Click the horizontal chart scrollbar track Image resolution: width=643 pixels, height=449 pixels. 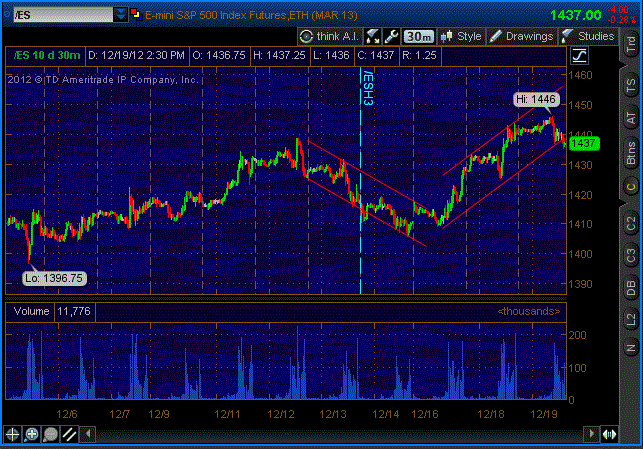click(340, 434)
